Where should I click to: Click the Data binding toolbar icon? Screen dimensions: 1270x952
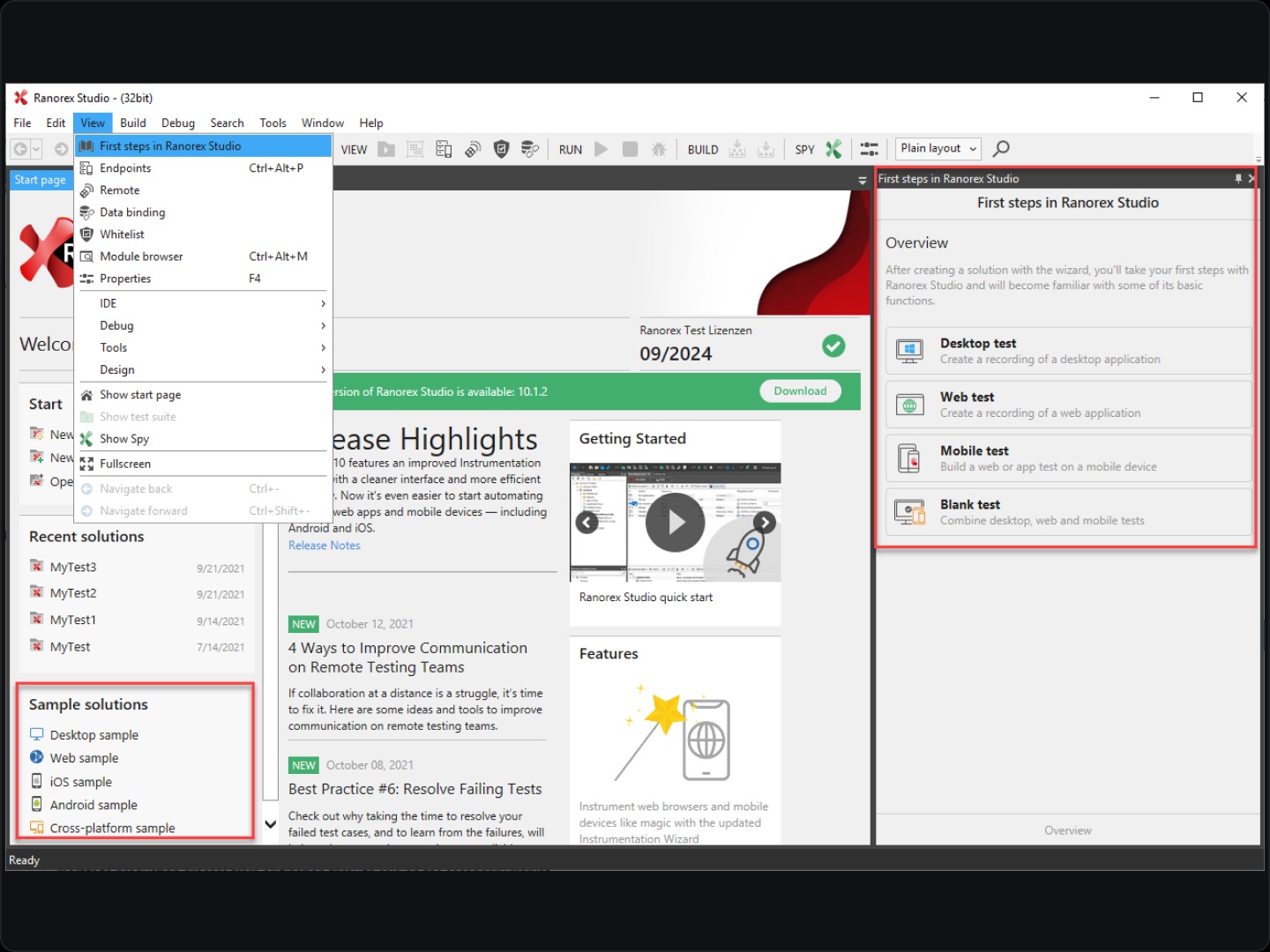click(530, 149)
